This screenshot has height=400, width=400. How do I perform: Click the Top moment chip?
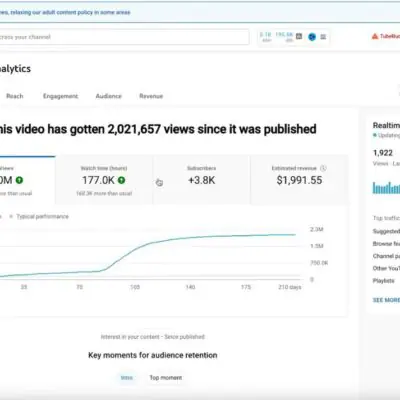[x=166, y=378]
